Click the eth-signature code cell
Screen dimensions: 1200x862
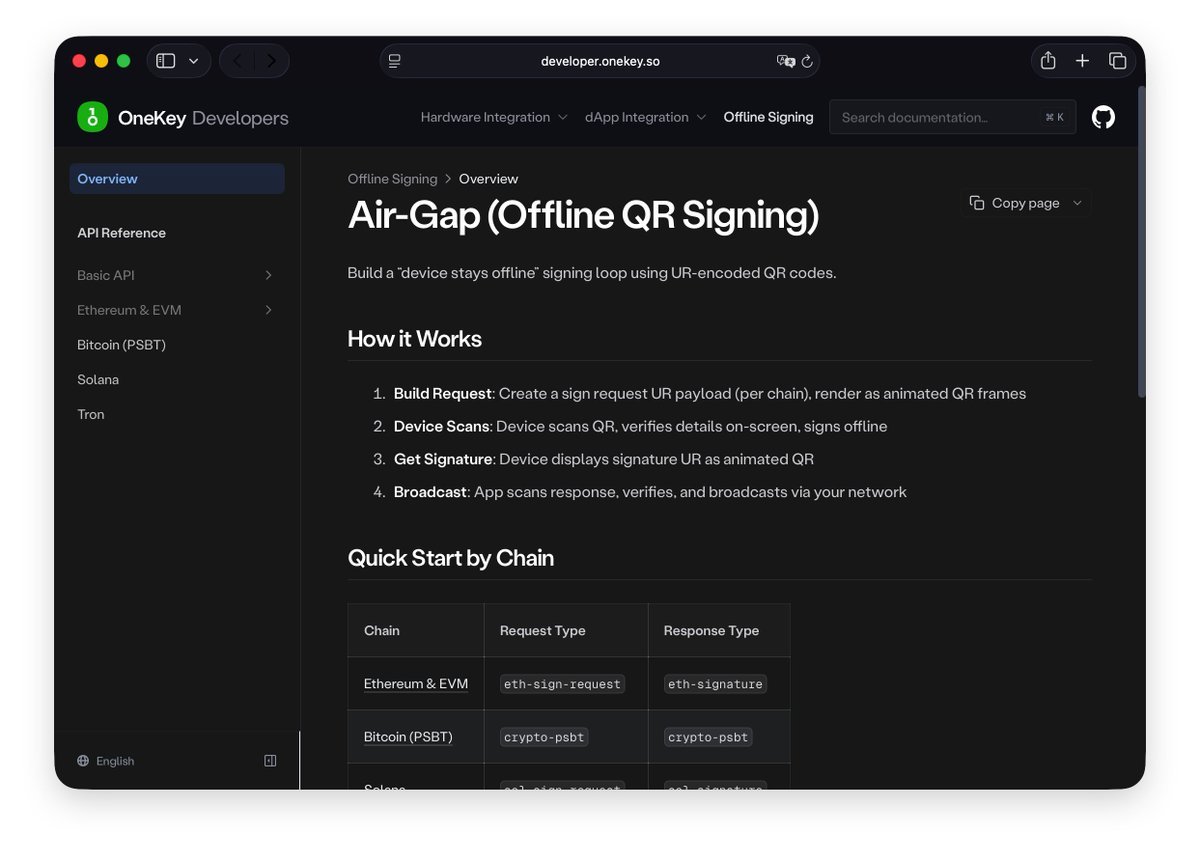coord(715,684)
